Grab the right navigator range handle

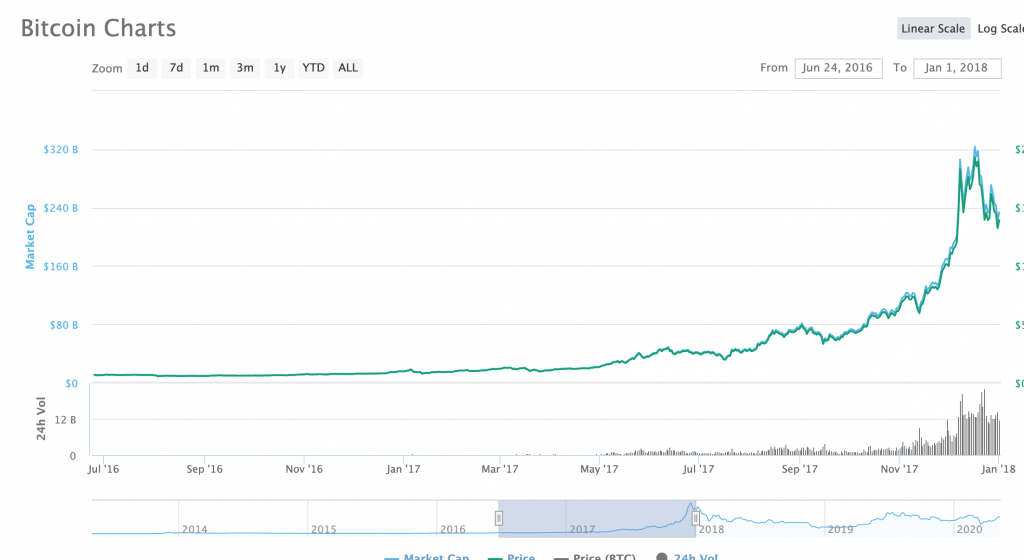pyautogui.click(x=696, y=518)
